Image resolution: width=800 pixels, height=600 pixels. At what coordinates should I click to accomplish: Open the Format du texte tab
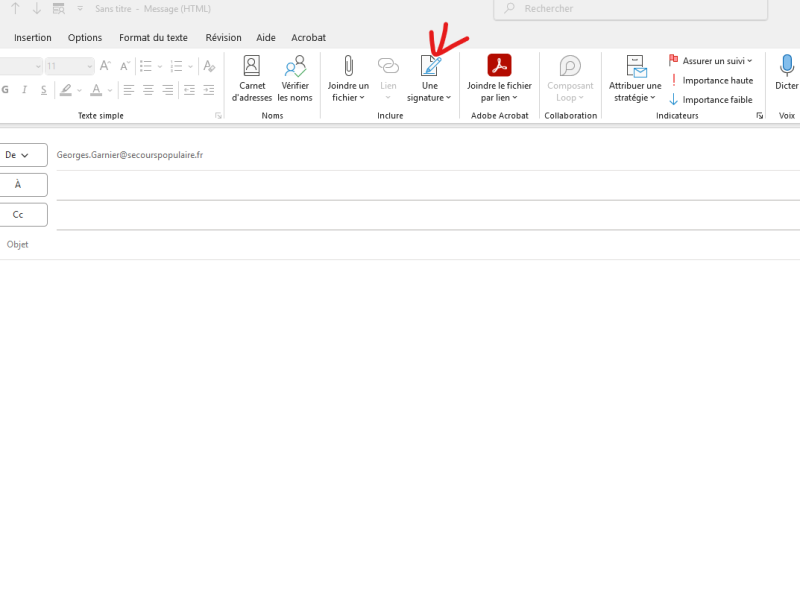(x=153, y=38)
